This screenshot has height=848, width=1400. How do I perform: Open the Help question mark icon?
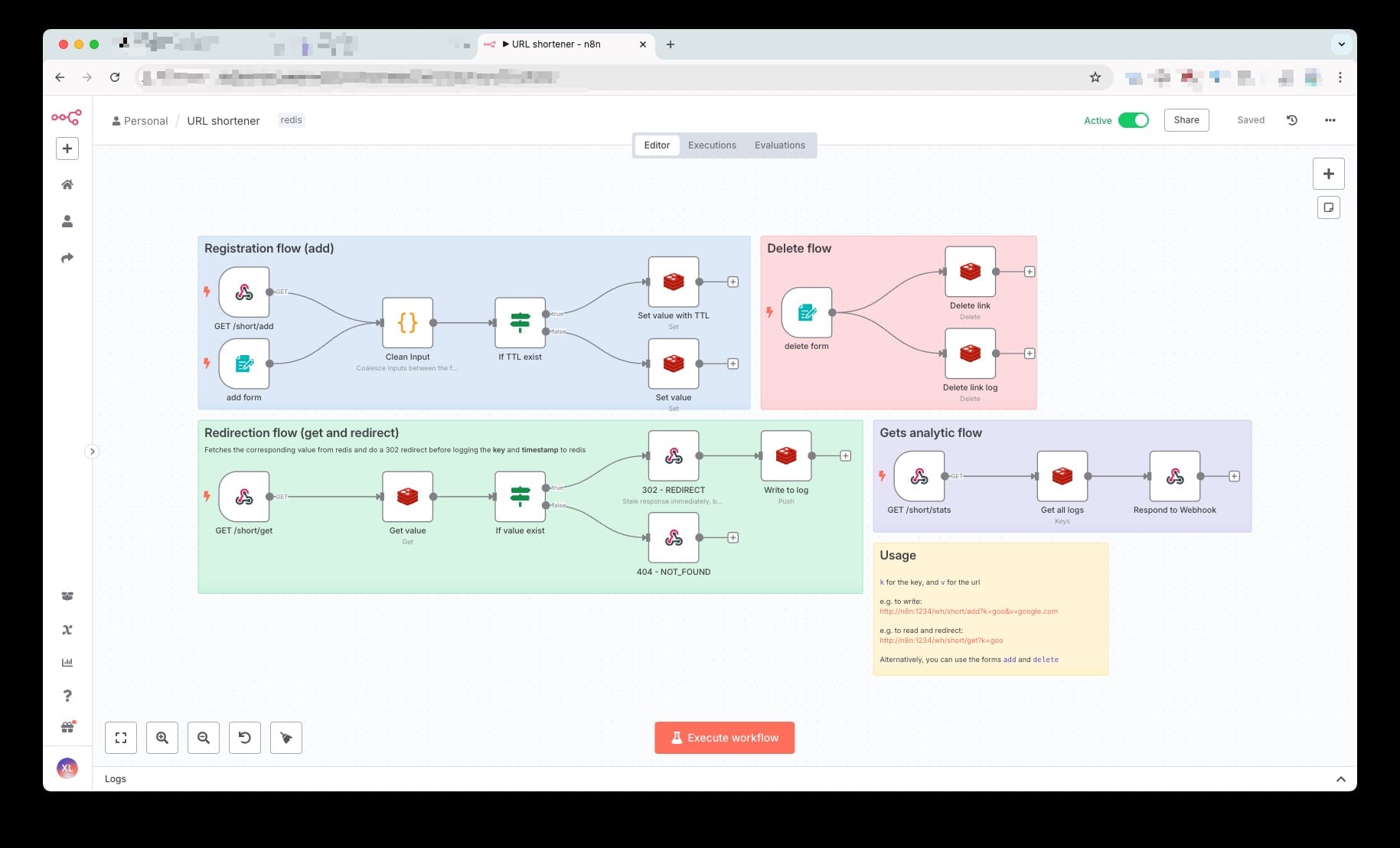[67, 695]
